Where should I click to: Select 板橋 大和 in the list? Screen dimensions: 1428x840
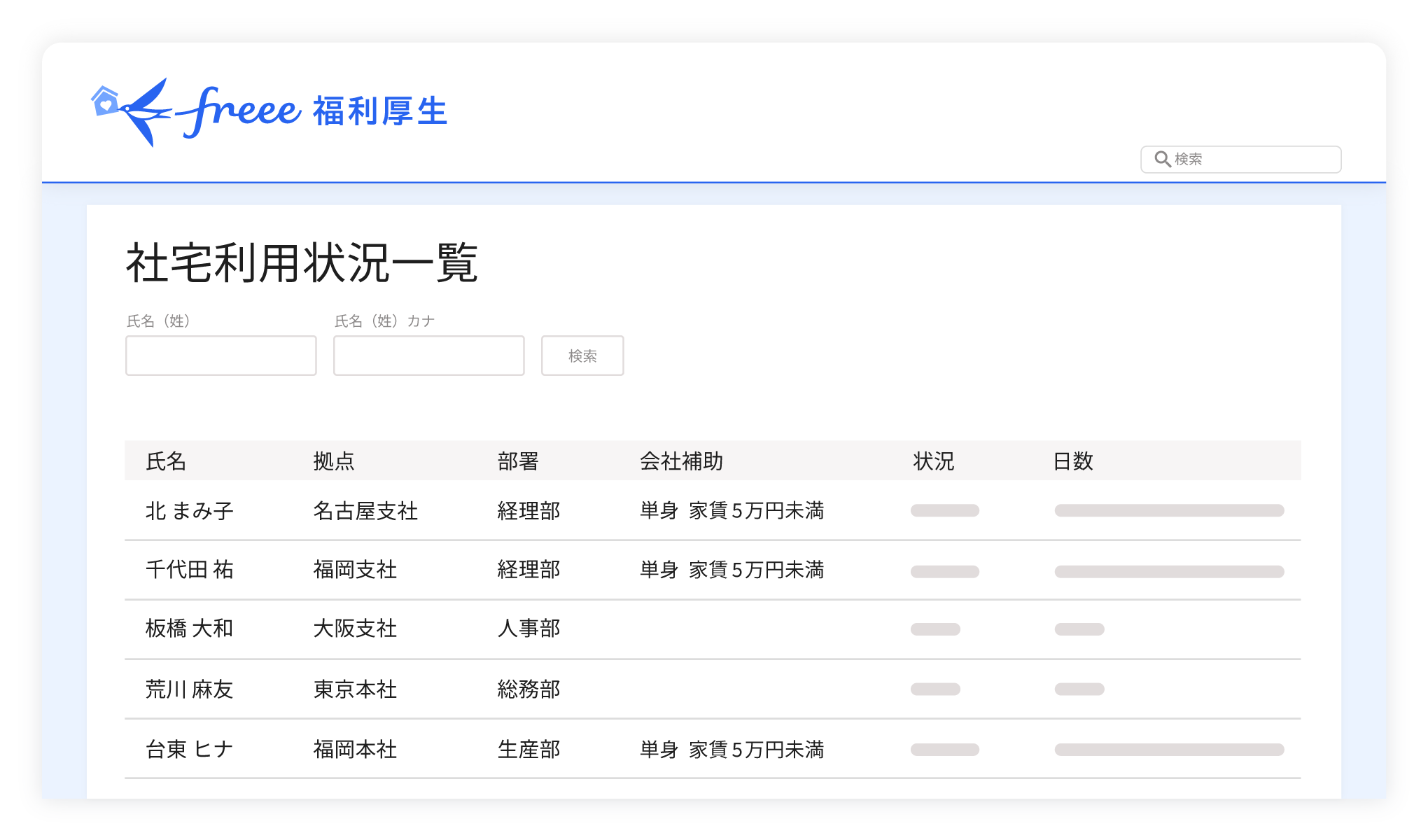click(x=189, y=629)
